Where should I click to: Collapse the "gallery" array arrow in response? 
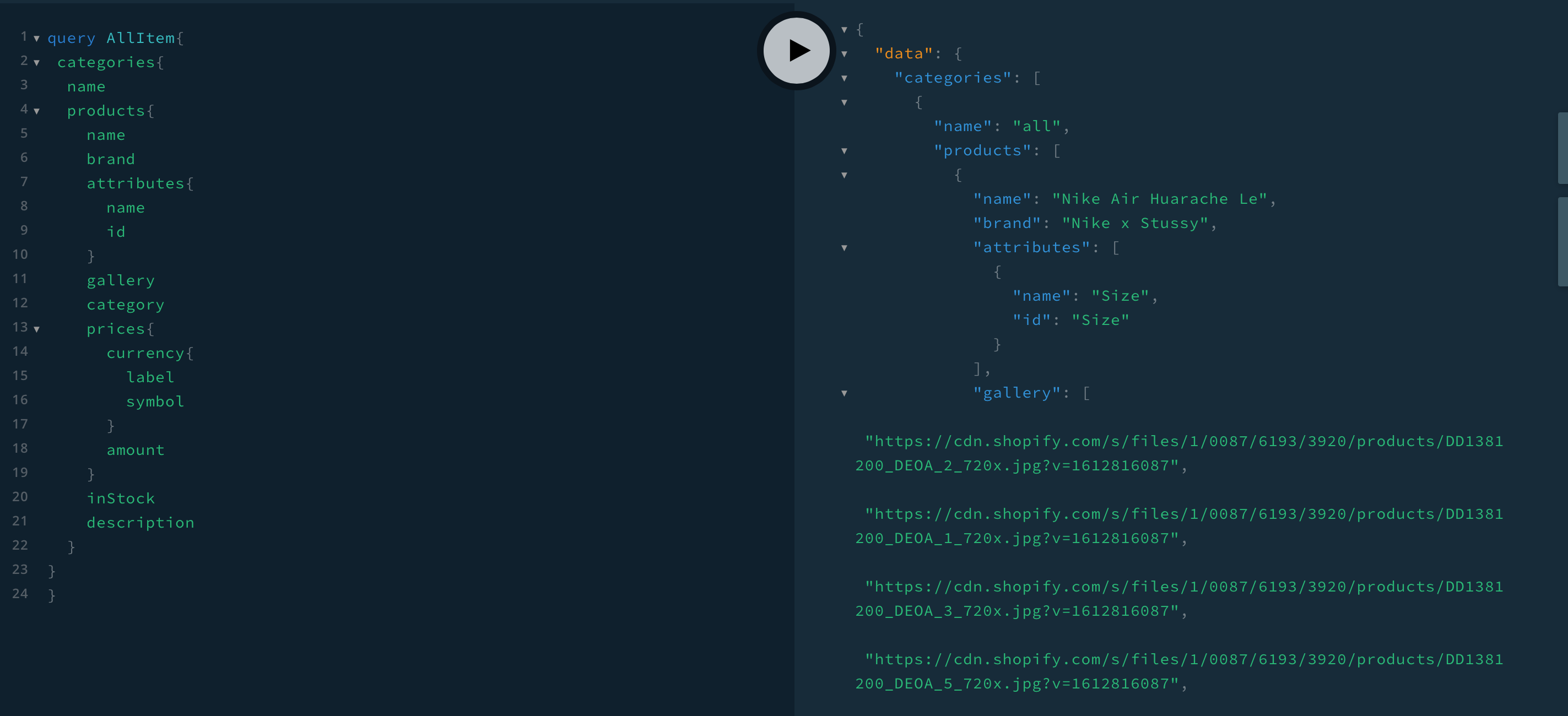pyautogui.click(x=844, y=393)
